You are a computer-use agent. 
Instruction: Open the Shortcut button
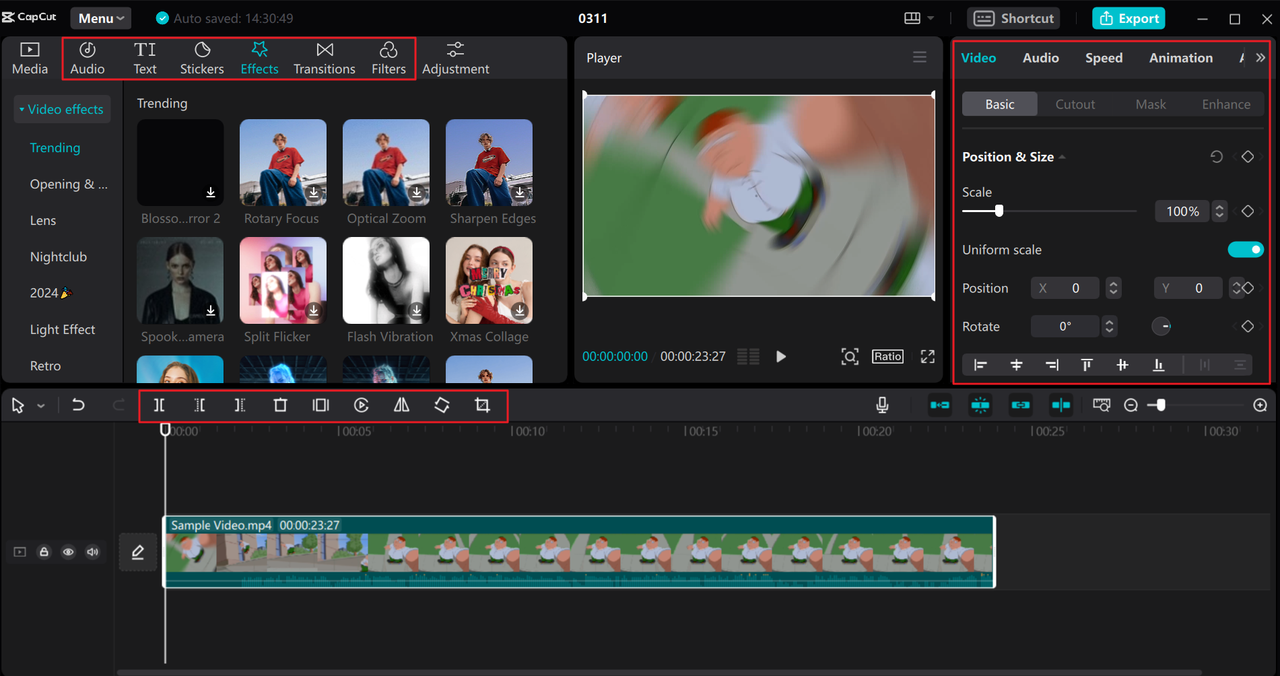(x=1013, y=18)
